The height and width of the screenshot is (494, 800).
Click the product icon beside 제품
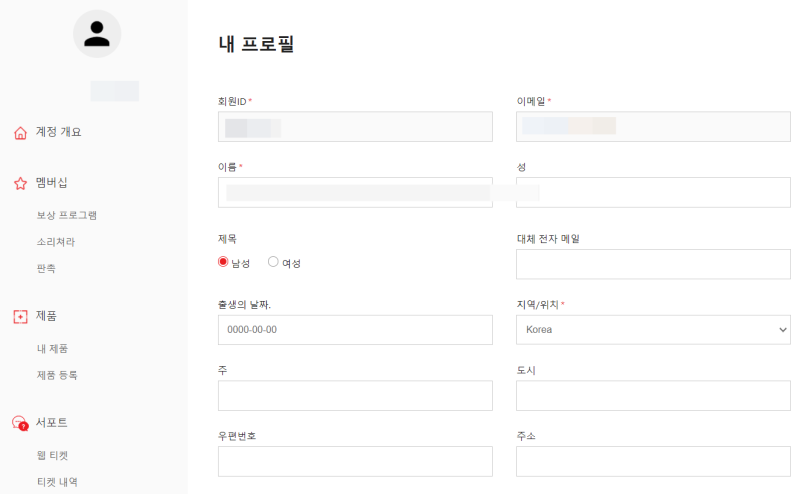click(20, 317)
